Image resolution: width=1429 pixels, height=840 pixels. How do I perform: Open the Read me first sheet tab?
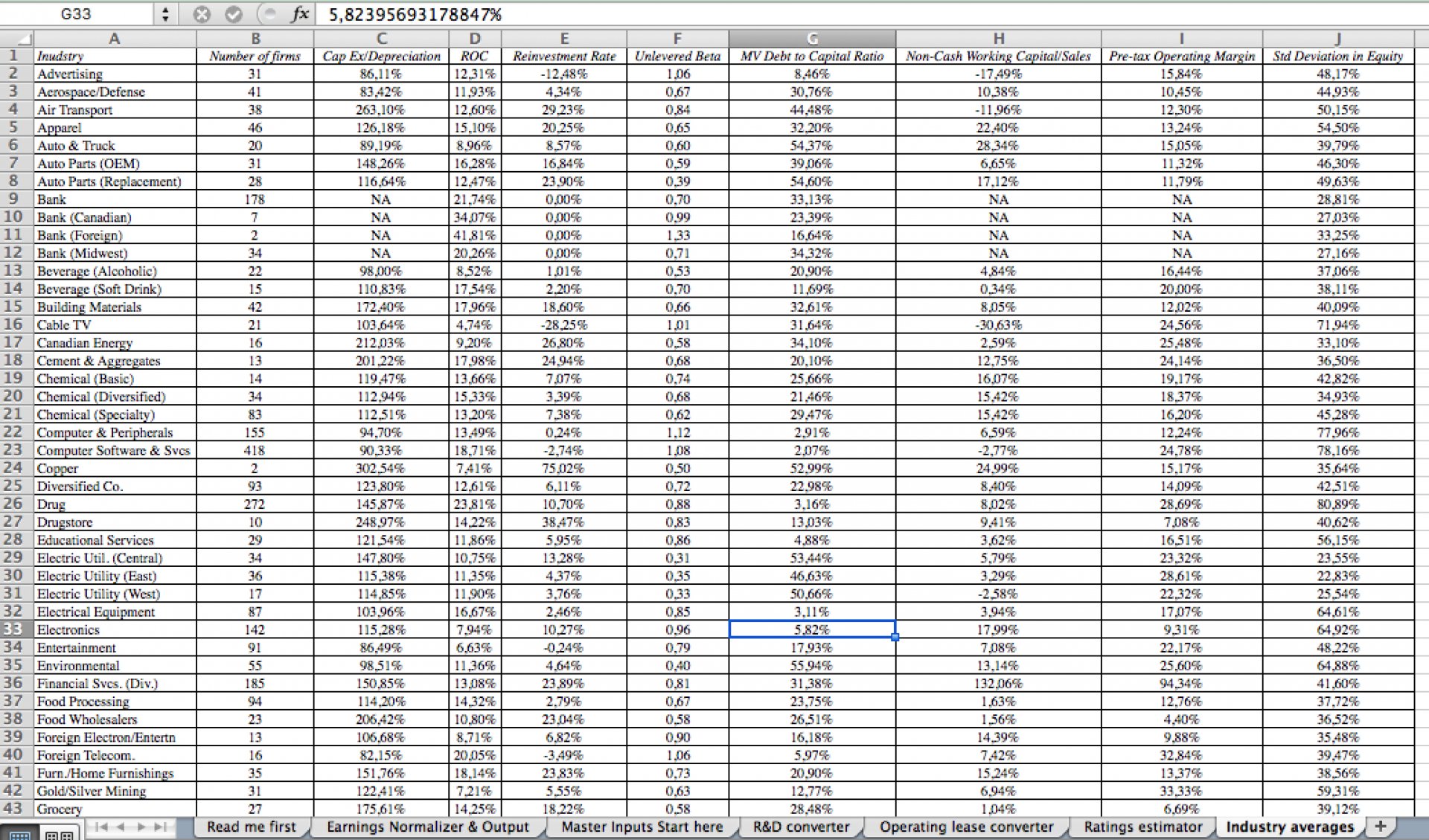252,827
